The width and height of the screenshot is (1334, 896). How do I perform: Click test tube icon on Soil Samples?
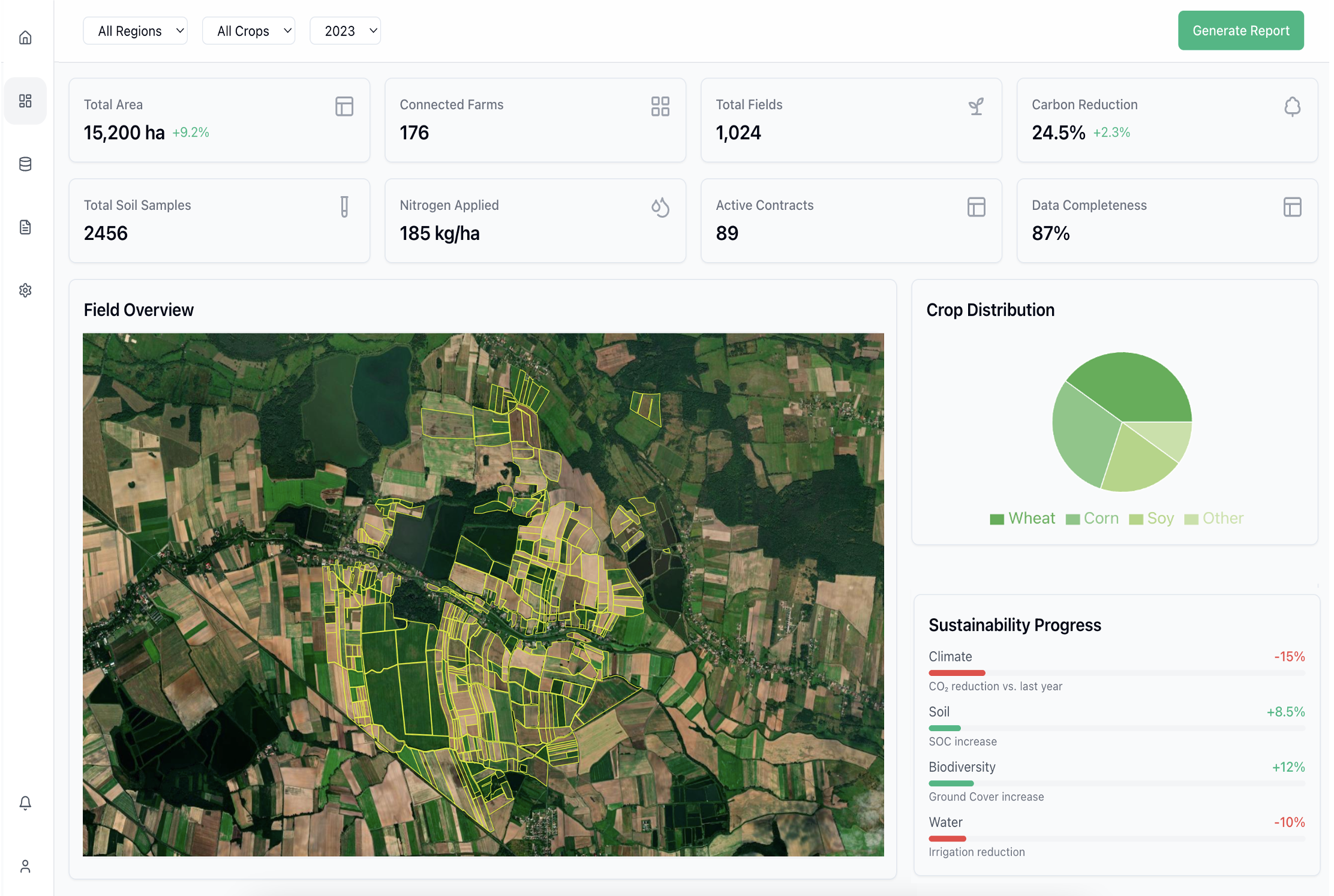[344, 207]
